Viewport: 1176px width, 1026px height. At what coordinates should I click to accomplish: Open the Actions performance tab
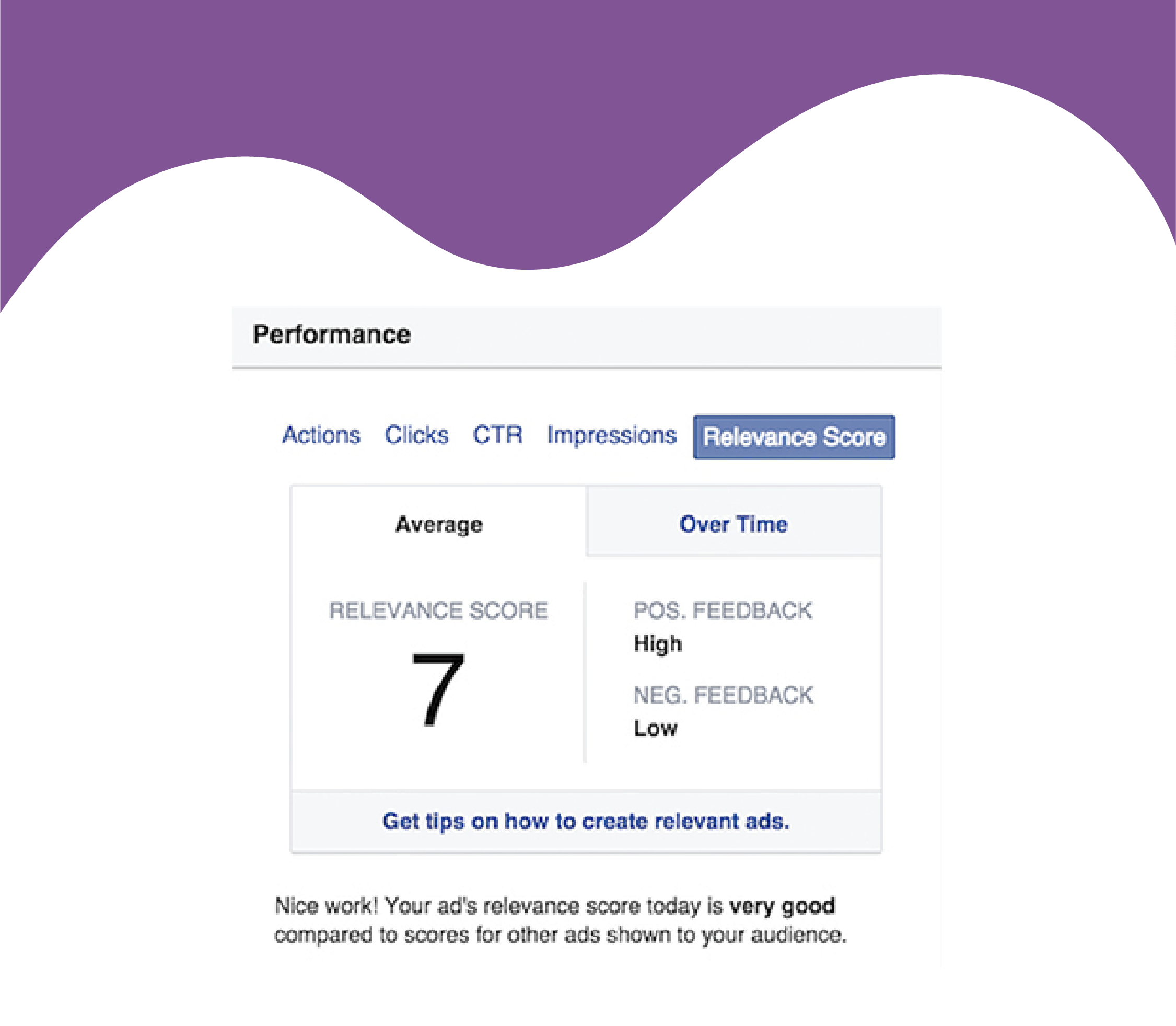[x=321, y=436]
